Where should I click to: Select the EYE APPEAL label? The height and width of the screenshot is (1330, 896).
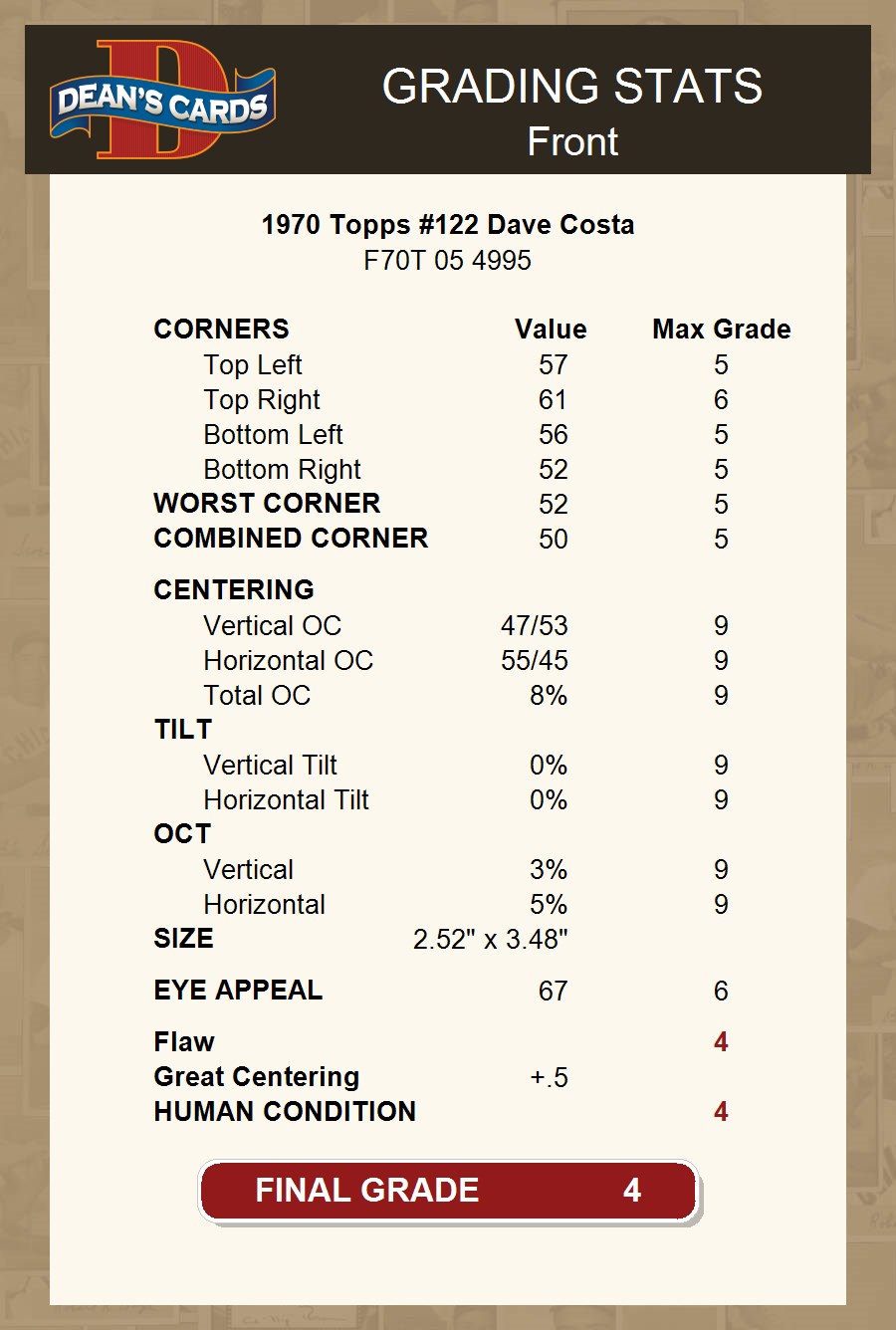click(x=238, y=991)
